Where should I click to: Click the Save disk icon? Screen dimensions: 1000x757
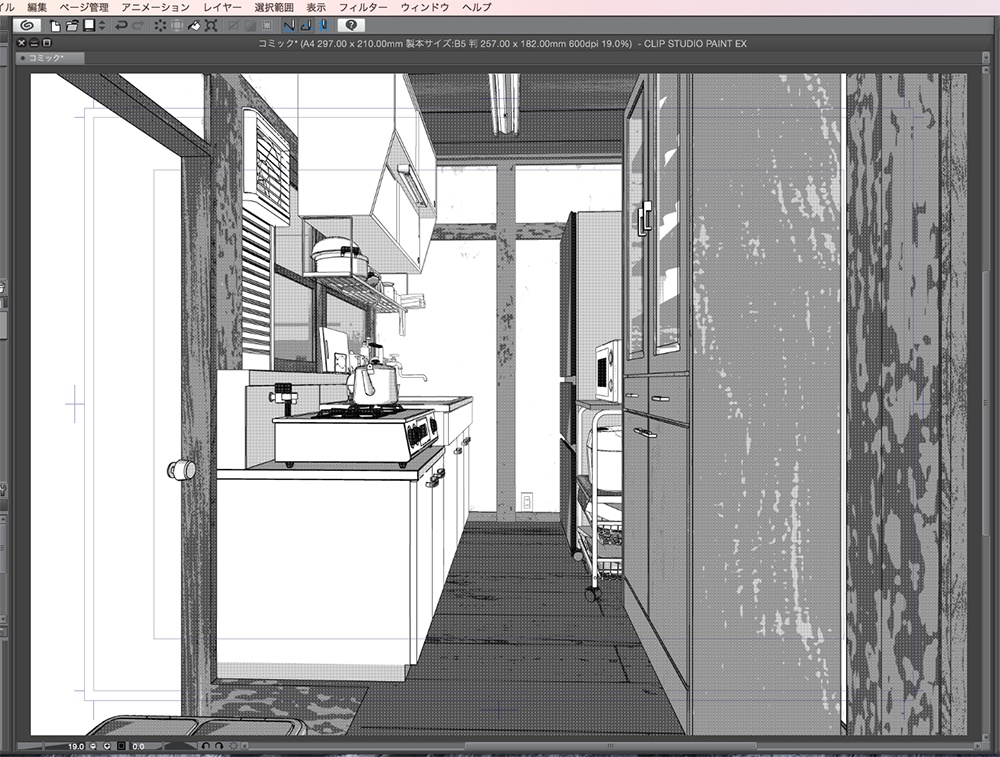[x=89, y=26]
